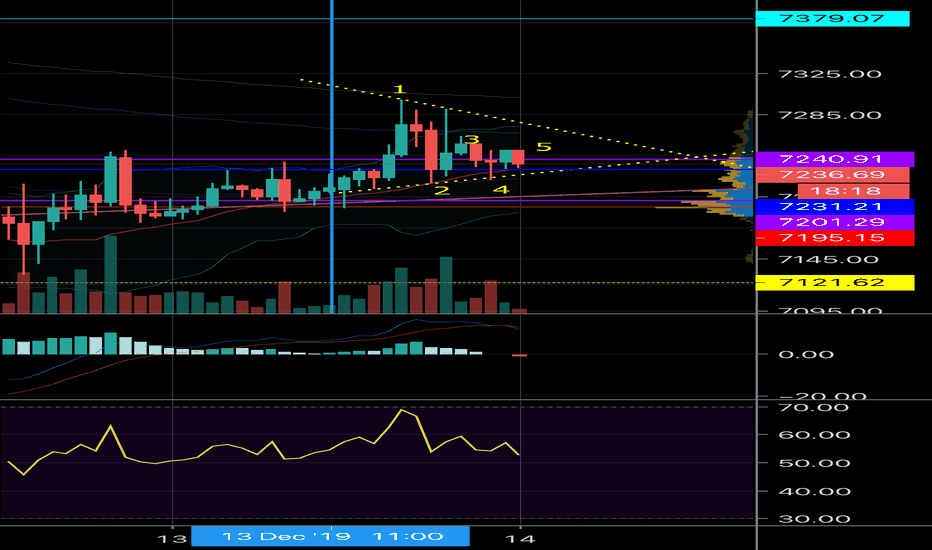Click the 18:18 countdown timer label
Screen dimensions: 932x550
pyautogui.click(x=853, y=191)
